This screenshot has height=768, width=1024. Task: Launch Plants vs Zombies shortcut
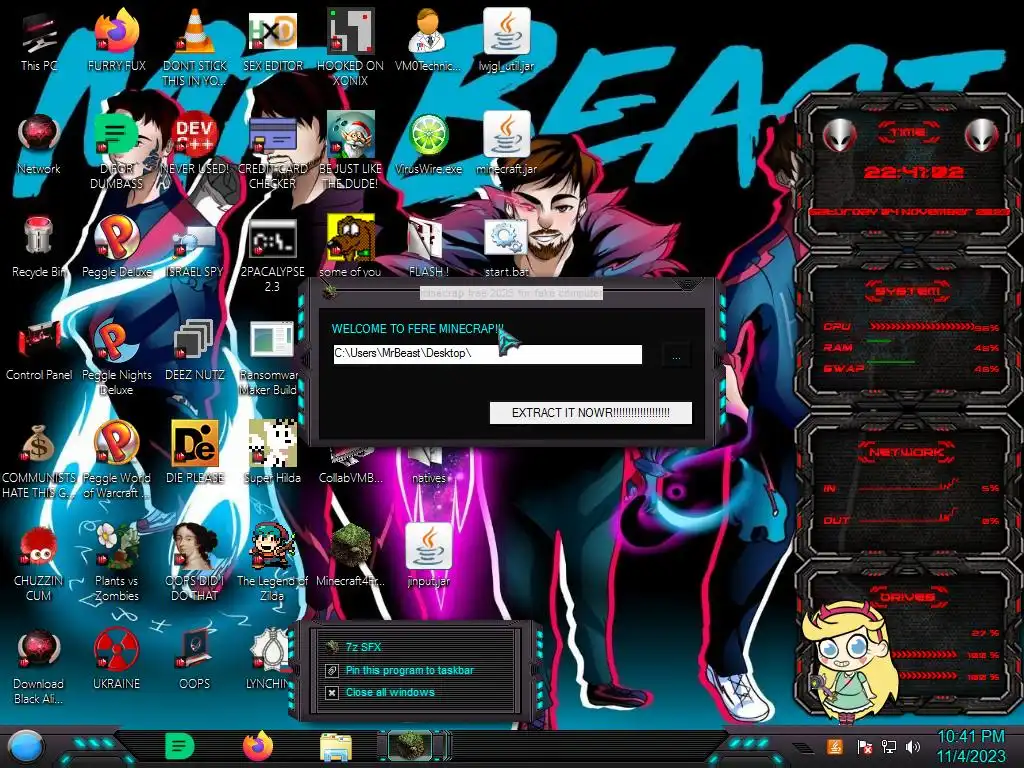click(116, 563)
